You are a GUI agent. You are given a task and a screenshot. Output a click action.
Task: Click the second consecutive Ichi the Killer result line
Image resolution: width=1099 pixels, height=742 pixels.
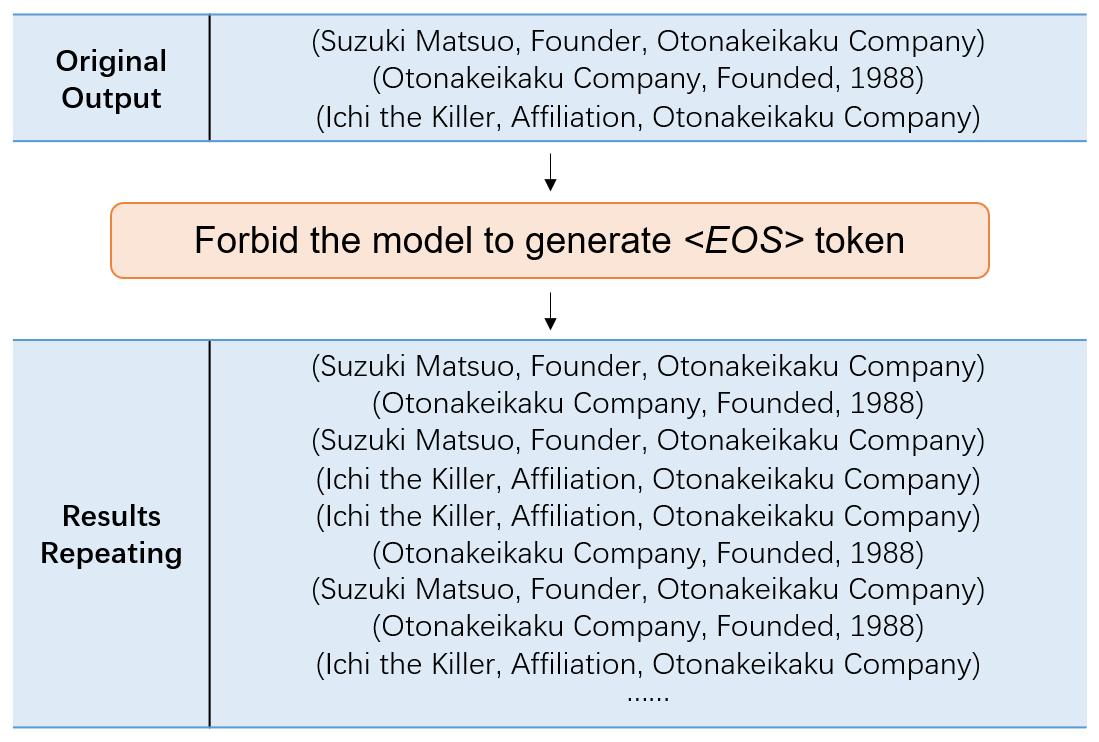tap(648, 515)
